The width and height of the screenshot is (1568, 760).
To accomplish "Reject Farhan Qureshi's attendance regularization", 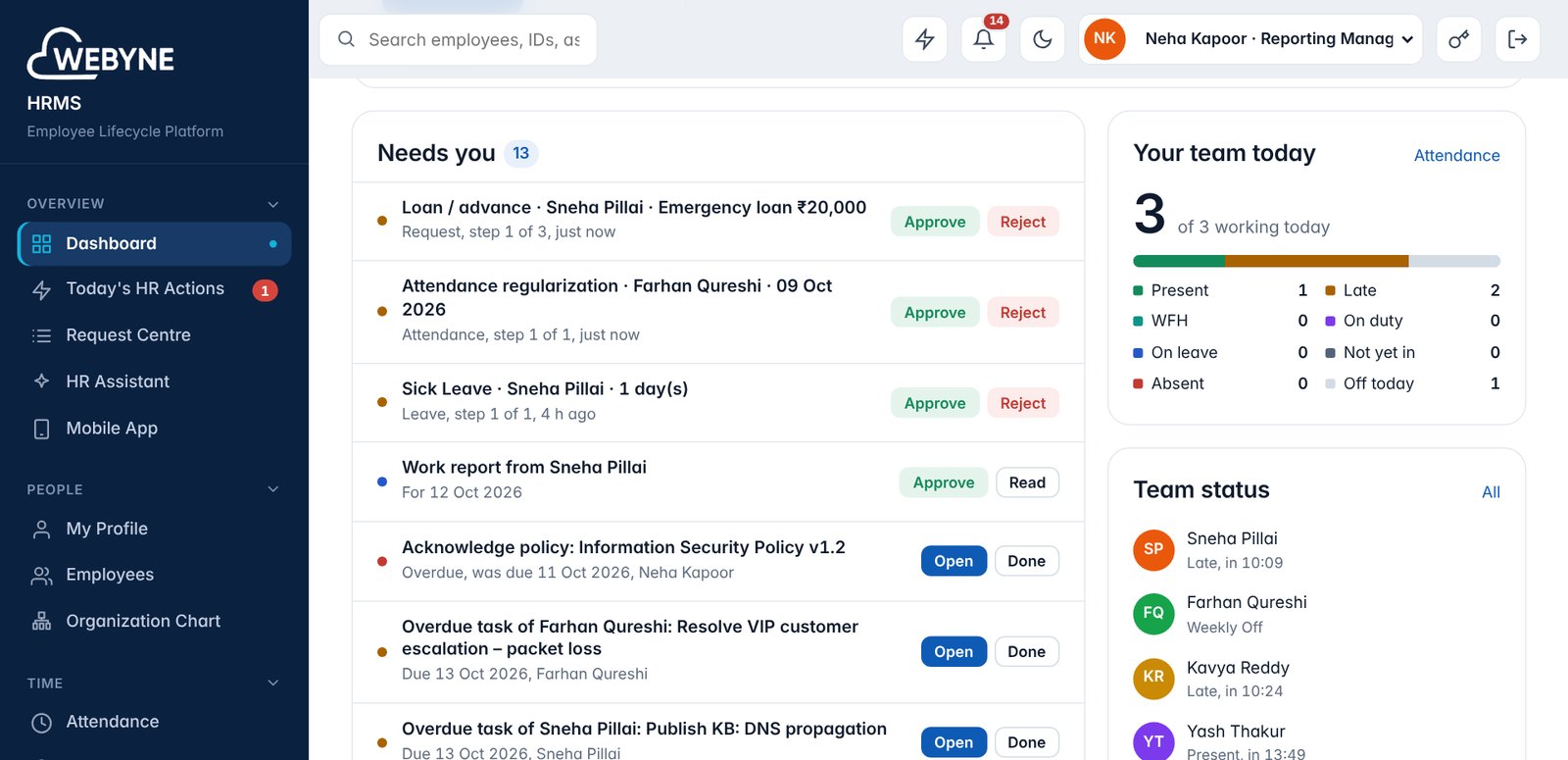I will tap(1023, 312).
